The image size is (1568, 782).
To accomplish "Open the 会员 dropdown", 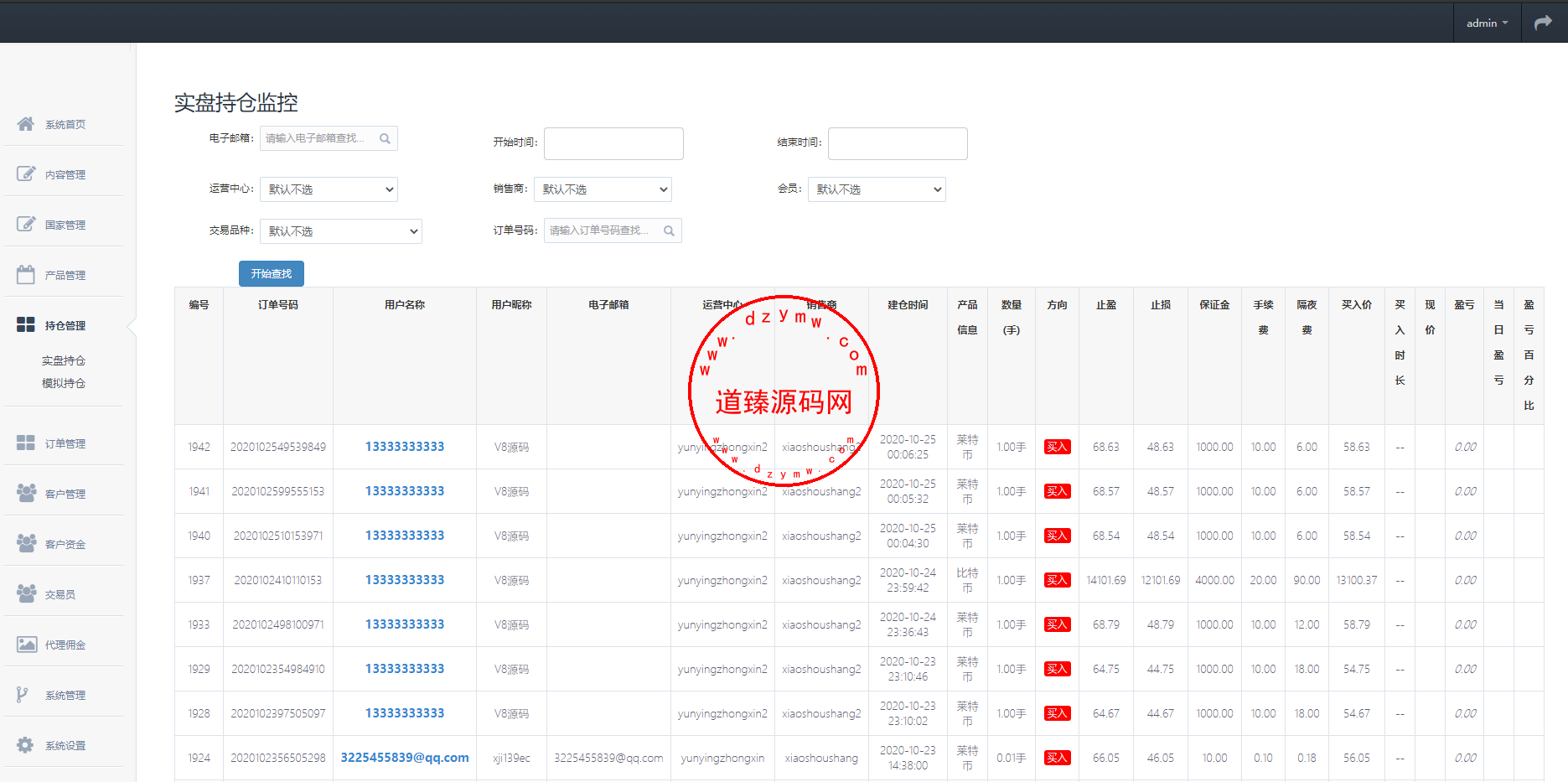I will coord(877,189).
